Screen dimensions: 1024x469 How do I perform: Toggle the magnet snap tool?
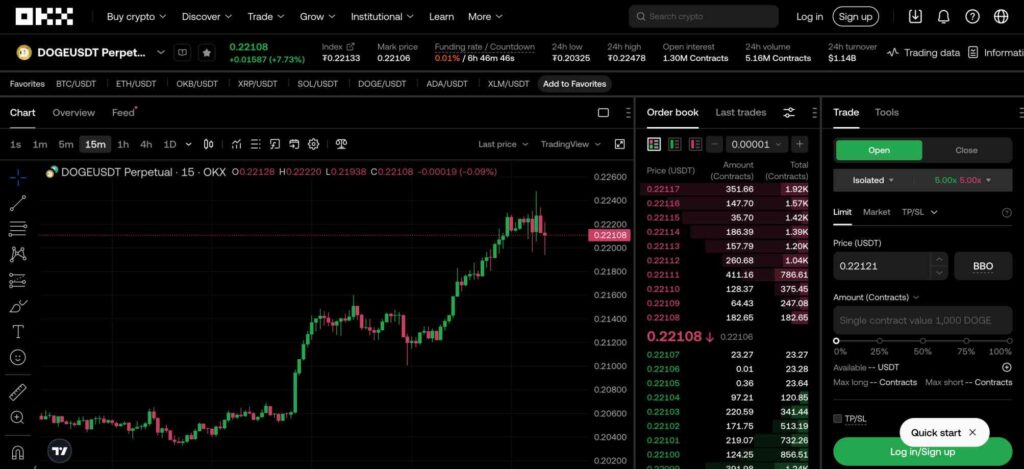point(18,453)
